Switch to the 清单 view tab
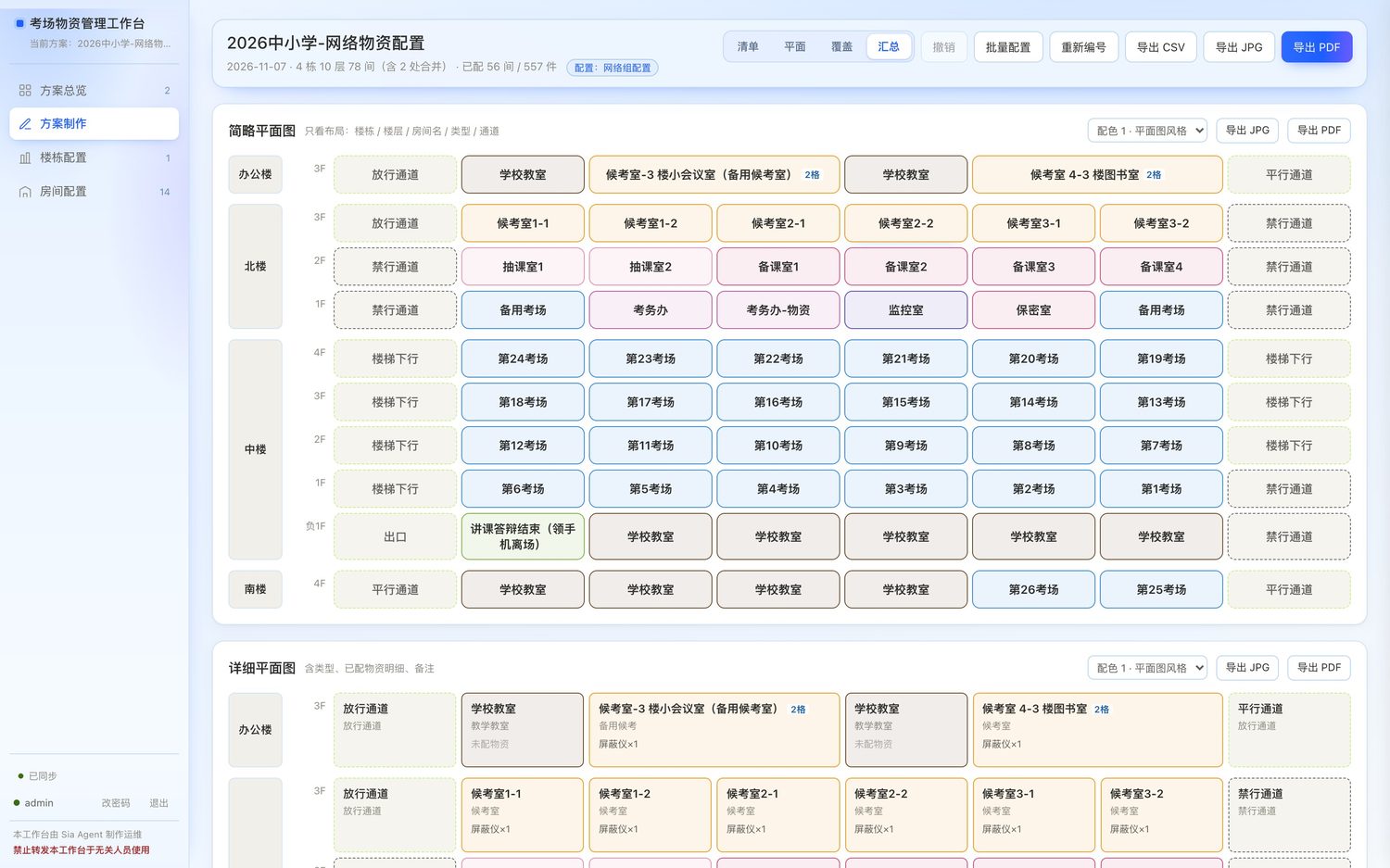The width and height of the screenshot is (1390, 868). 748,46
